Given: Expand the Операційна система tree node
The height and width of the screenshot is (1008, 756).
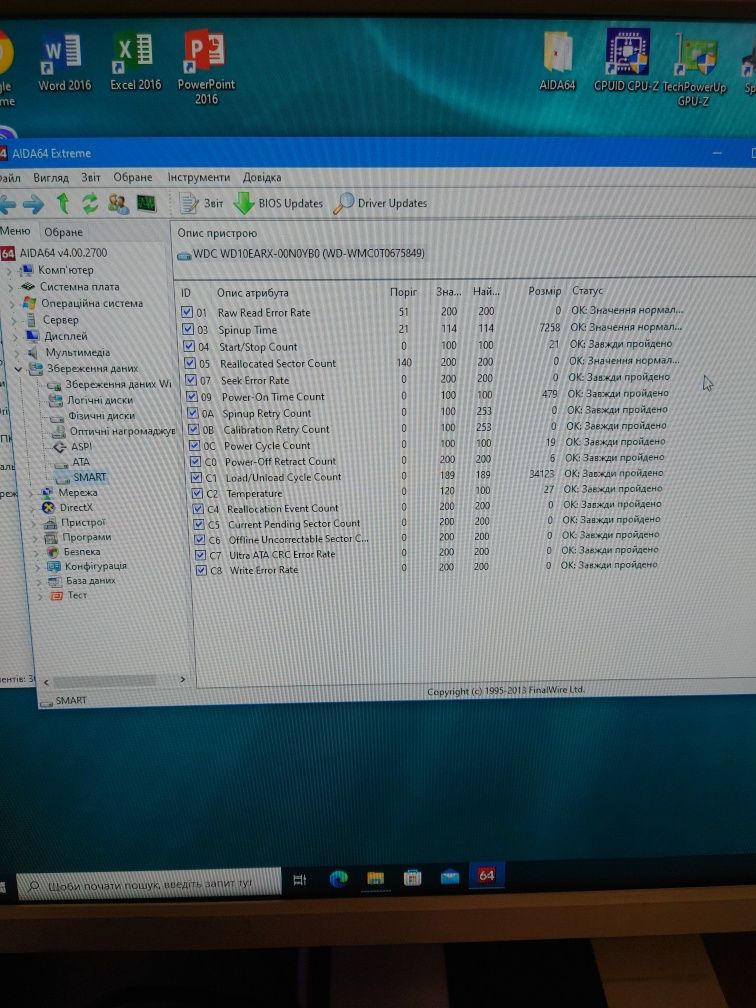Looking at the screenshot, I should 12,303.
